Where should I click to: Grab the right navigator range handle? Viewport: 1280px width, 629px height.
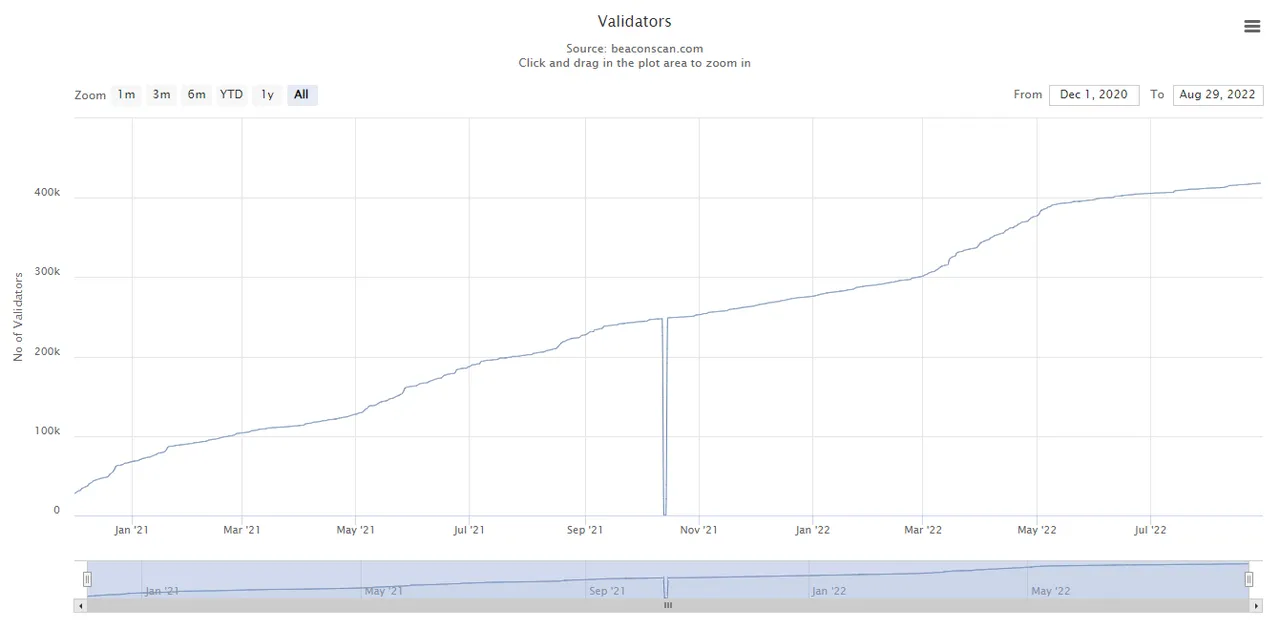click(1248, 579)
